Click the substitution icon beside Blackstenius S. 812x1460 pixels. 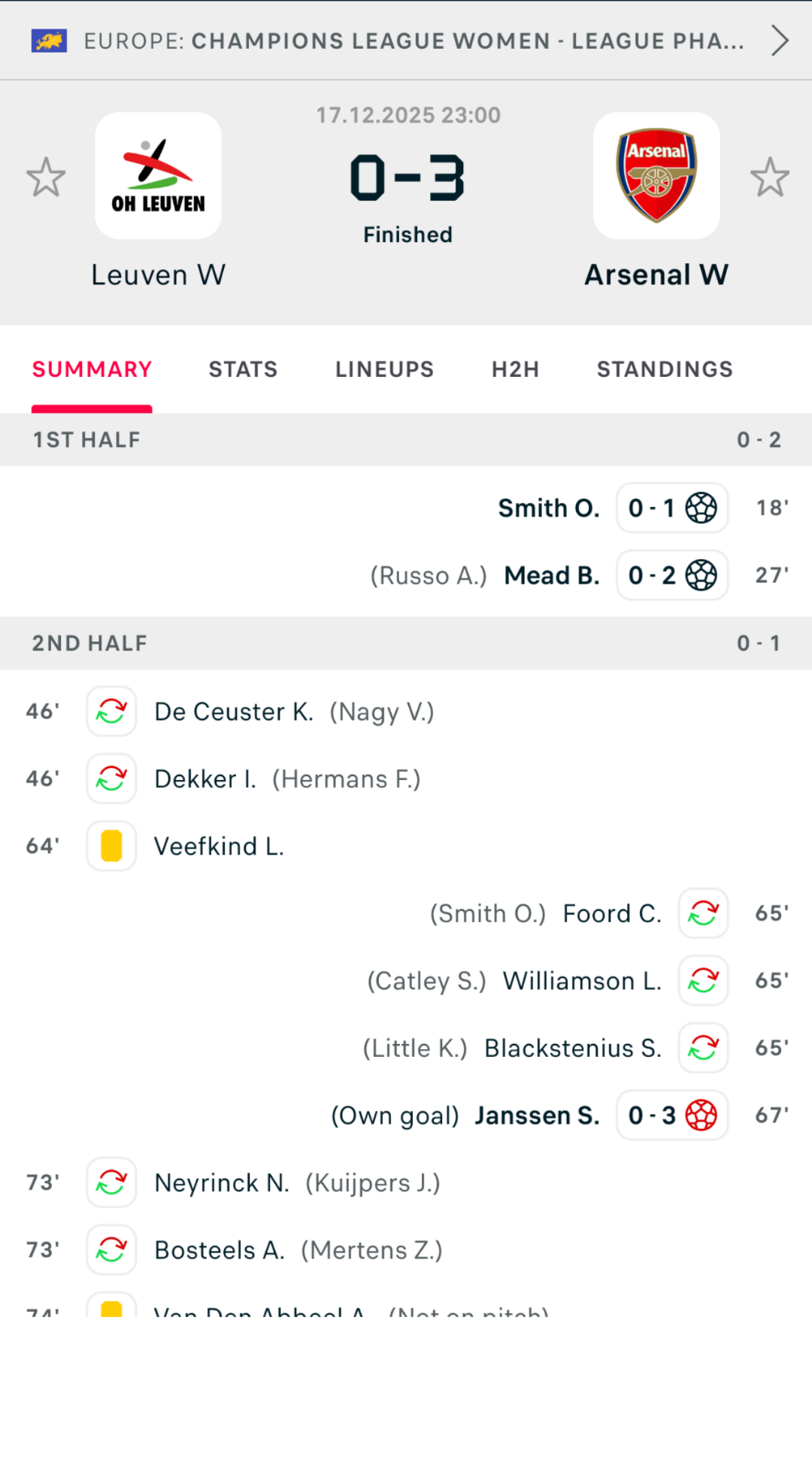tap(703, 1048)
